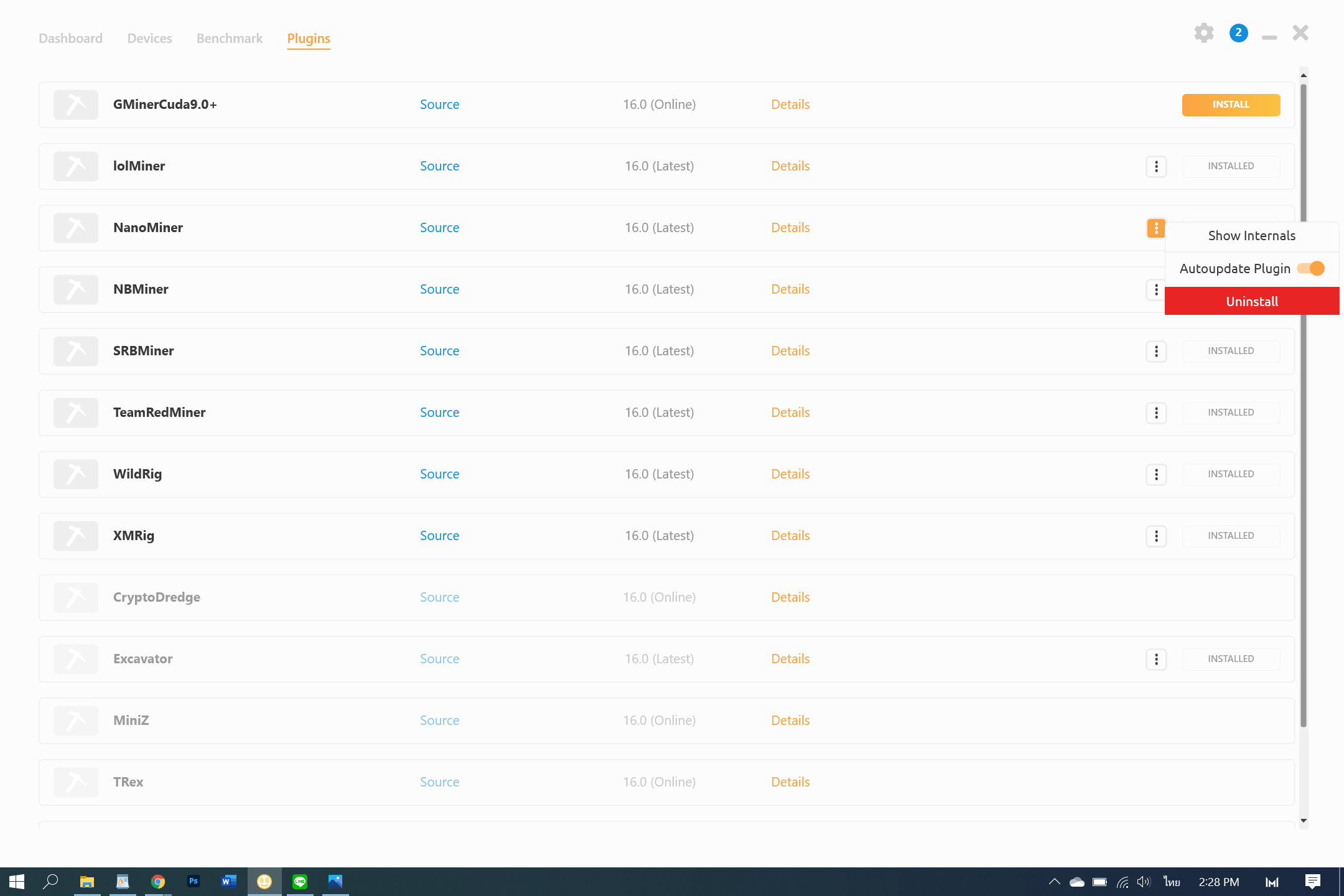This screenshot has height=896, width=1344.
Task: Open XMRig Source link
Action: tap(439, 536)
